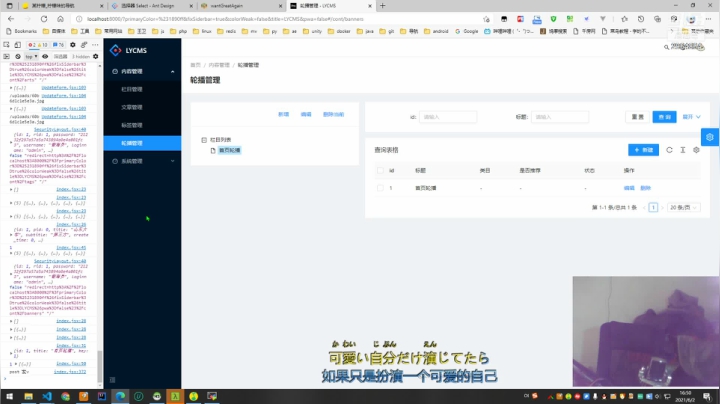
Task: Open table column settings gear
Action: pos(696,150)
